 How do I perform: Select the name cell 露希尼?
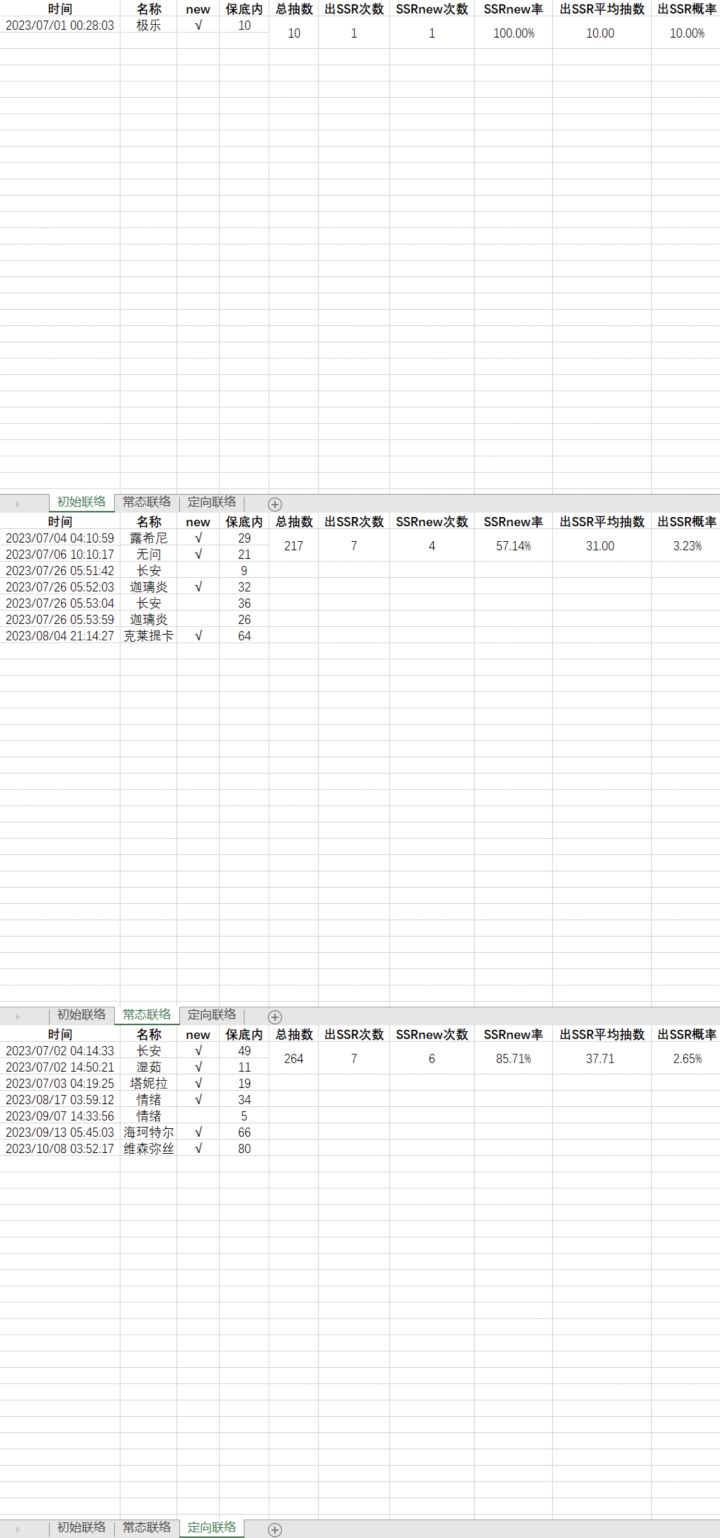pyautogui.click(x=148, y=538)
